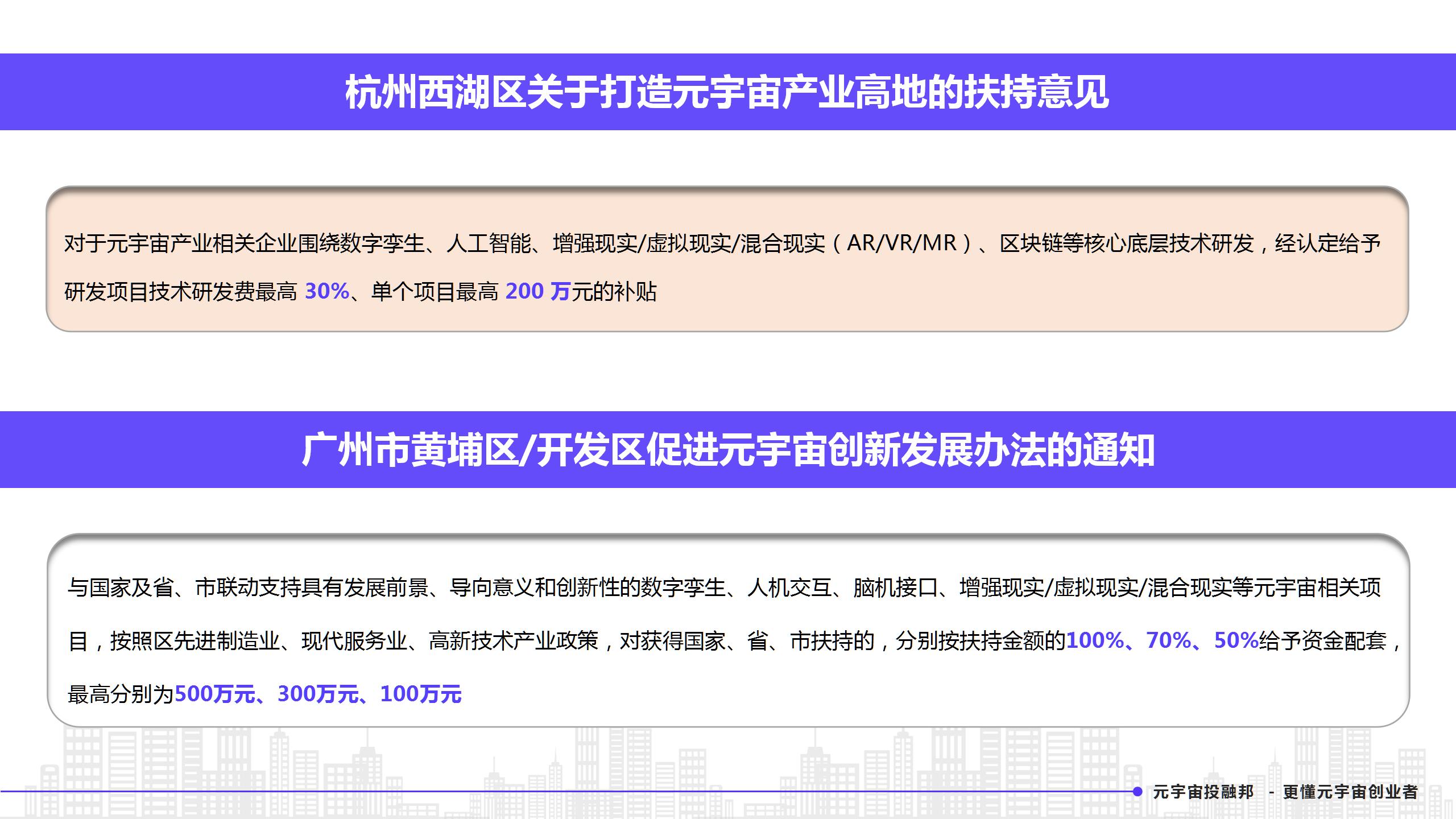Viewport: 1456px width, 819px height.
Task: Click the text '（AR/VR/MR）' in the first box
Action: point(902,243)
